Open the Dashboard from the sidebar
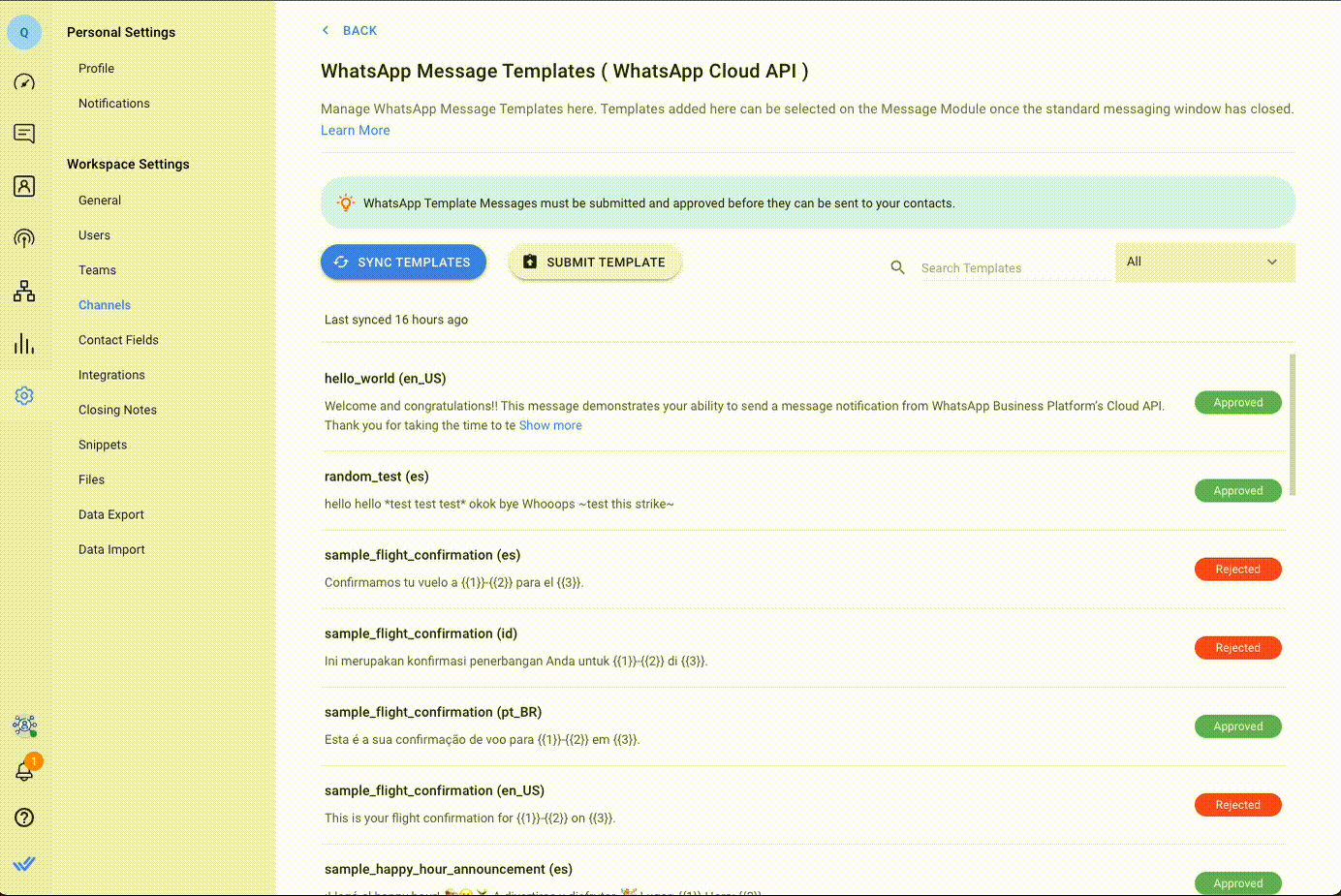The width and height of the screenshot is (1341, 896). pos(24,82)
